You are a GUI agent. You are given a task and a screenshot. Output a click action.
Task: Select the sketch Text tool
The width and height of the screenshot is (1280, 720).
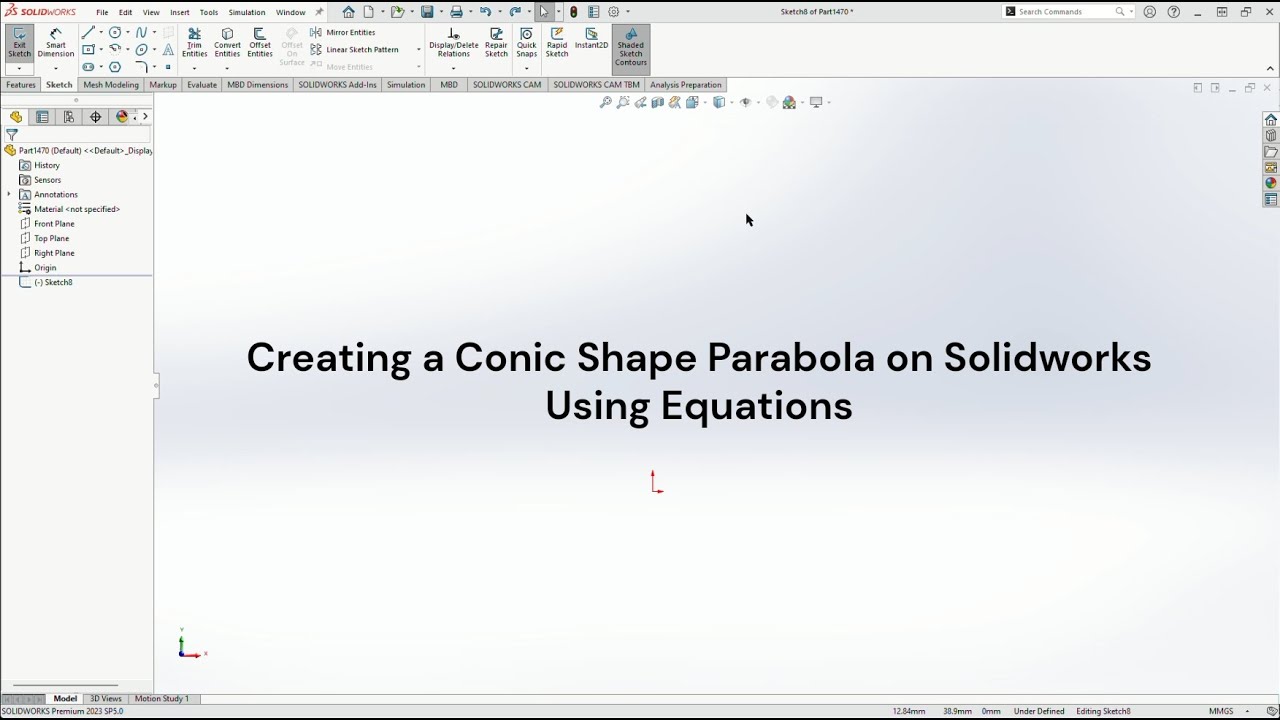[x=167, y=50]
